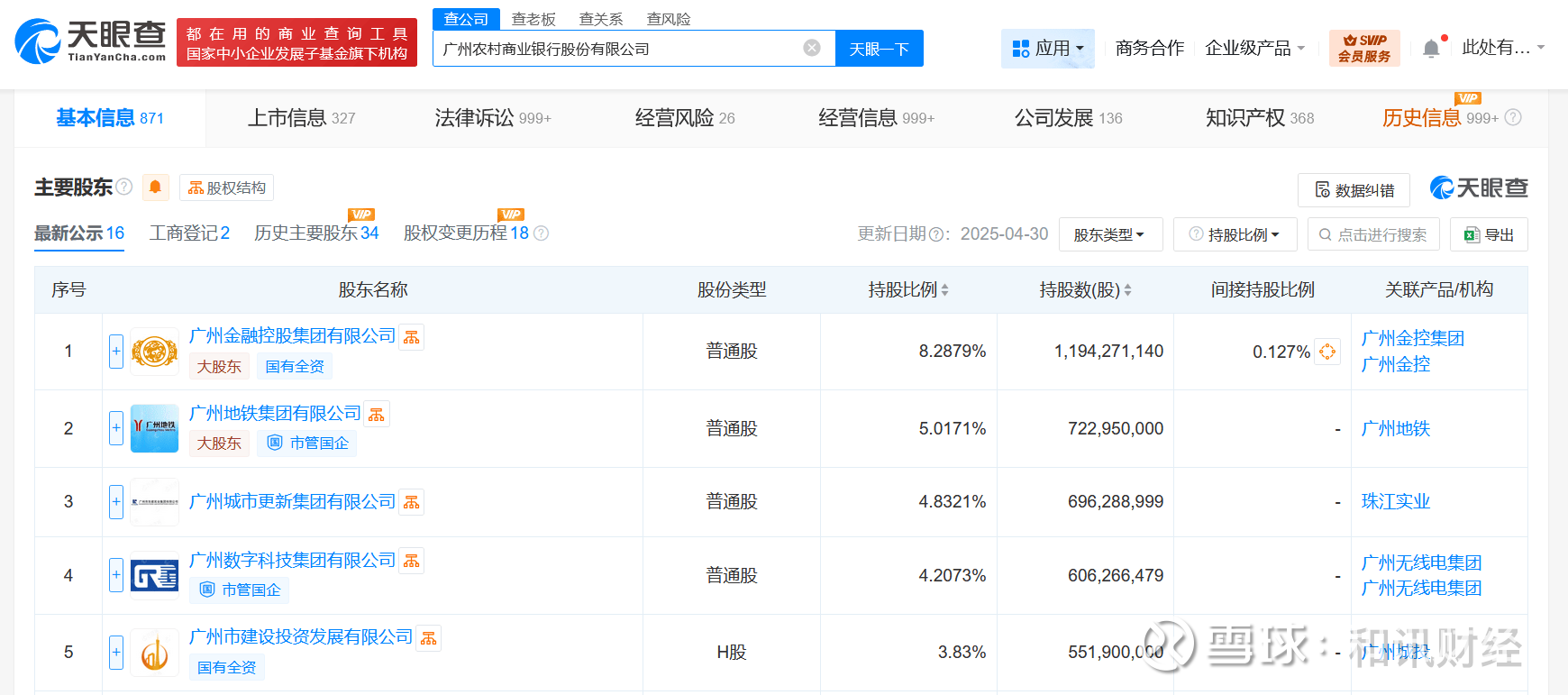Select the 上市信息 327 tab

point(302,118)
